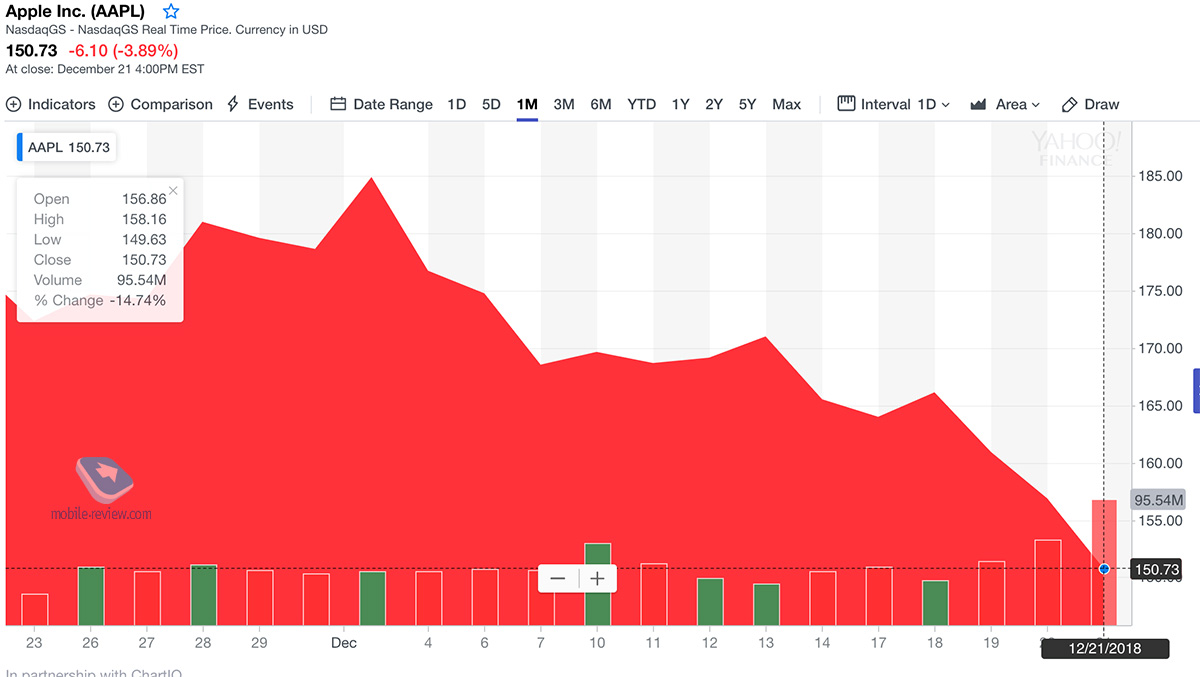Click the Comparison plus icon

click(x=116, y=104)
